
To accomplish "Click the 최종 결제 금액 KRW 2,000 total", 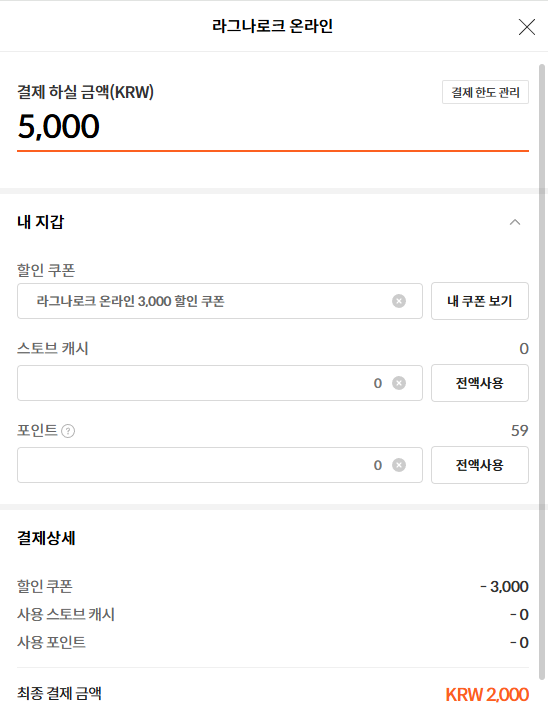I will tap(487, 694).
